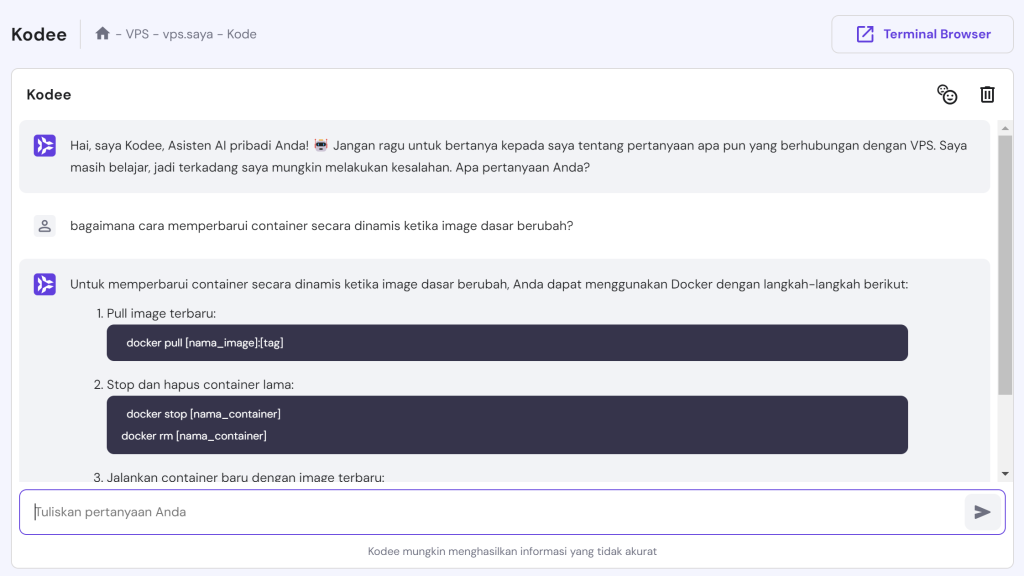Click the delete conversation trash icon
1024x576 pixels.
click(x=987, y=94)
